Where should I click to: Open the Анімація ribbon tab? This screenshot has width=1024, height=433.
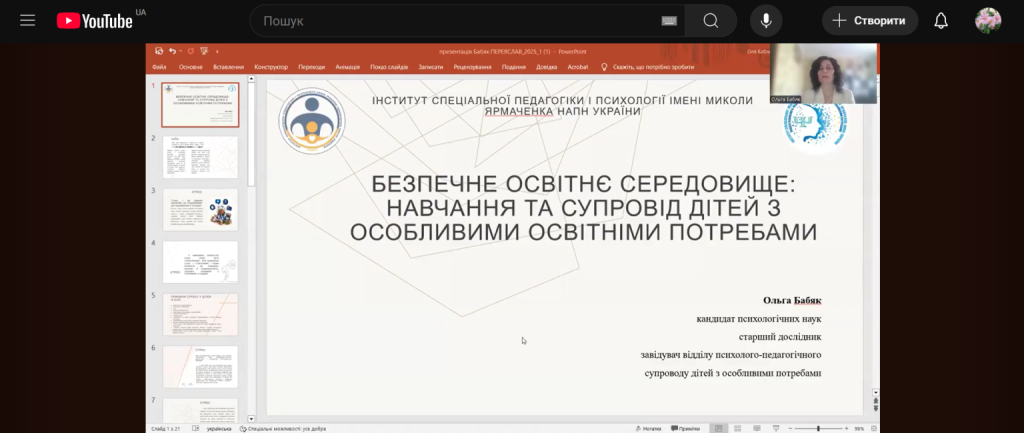(348, 67)
